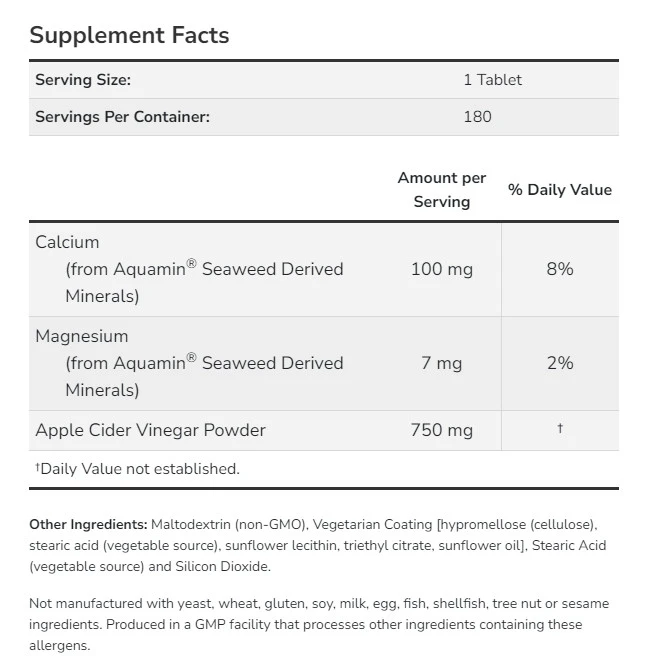Image resolution: width=645 pixels, height=669 pixels.
Task: Select the Servings Per Container label
Action: pos(122,117)
